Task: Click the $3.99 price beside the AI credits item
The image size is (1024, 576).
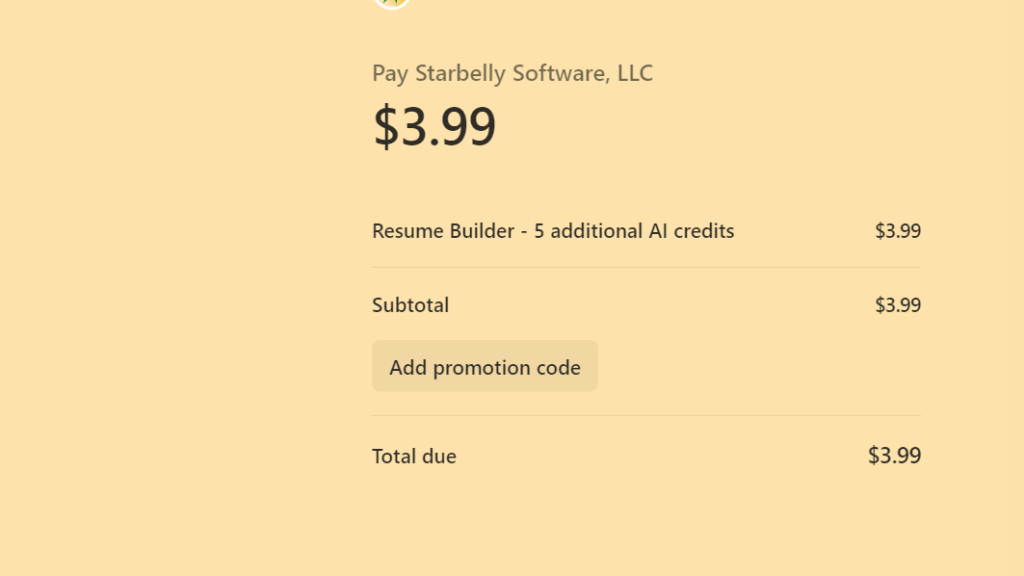Action: [898, 231]
